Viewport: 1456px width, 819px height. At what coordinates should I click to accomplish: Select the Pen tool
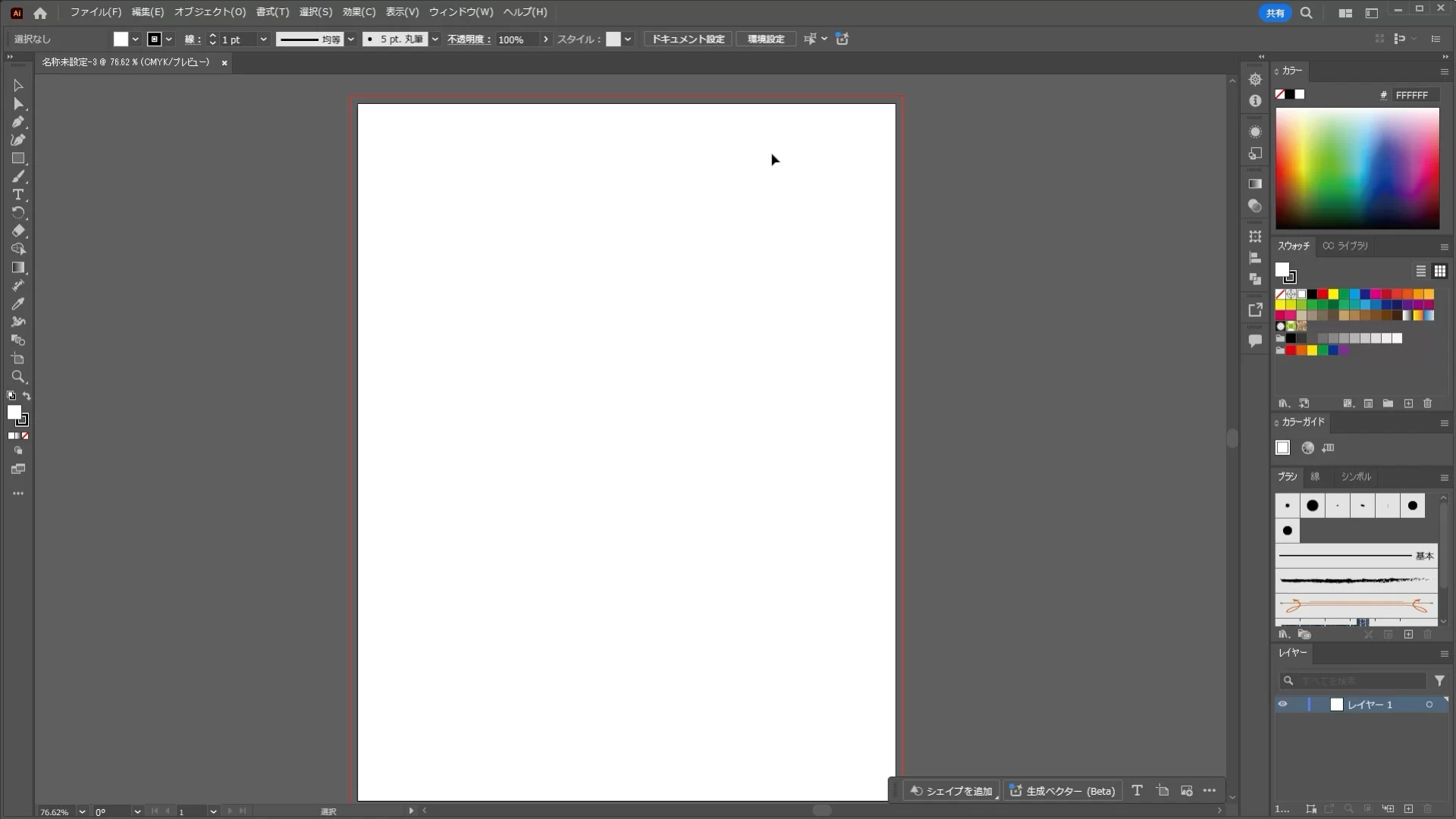click(18, 122)
